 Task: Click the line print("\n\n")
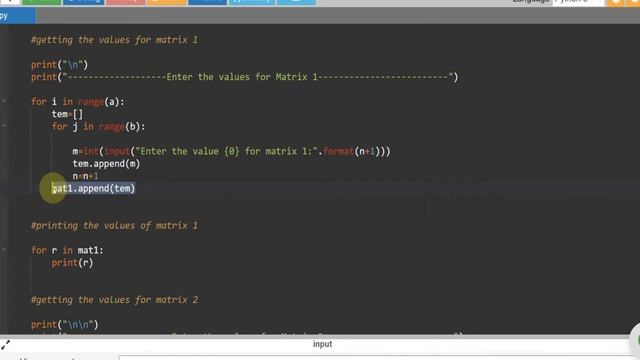[65, 325]
